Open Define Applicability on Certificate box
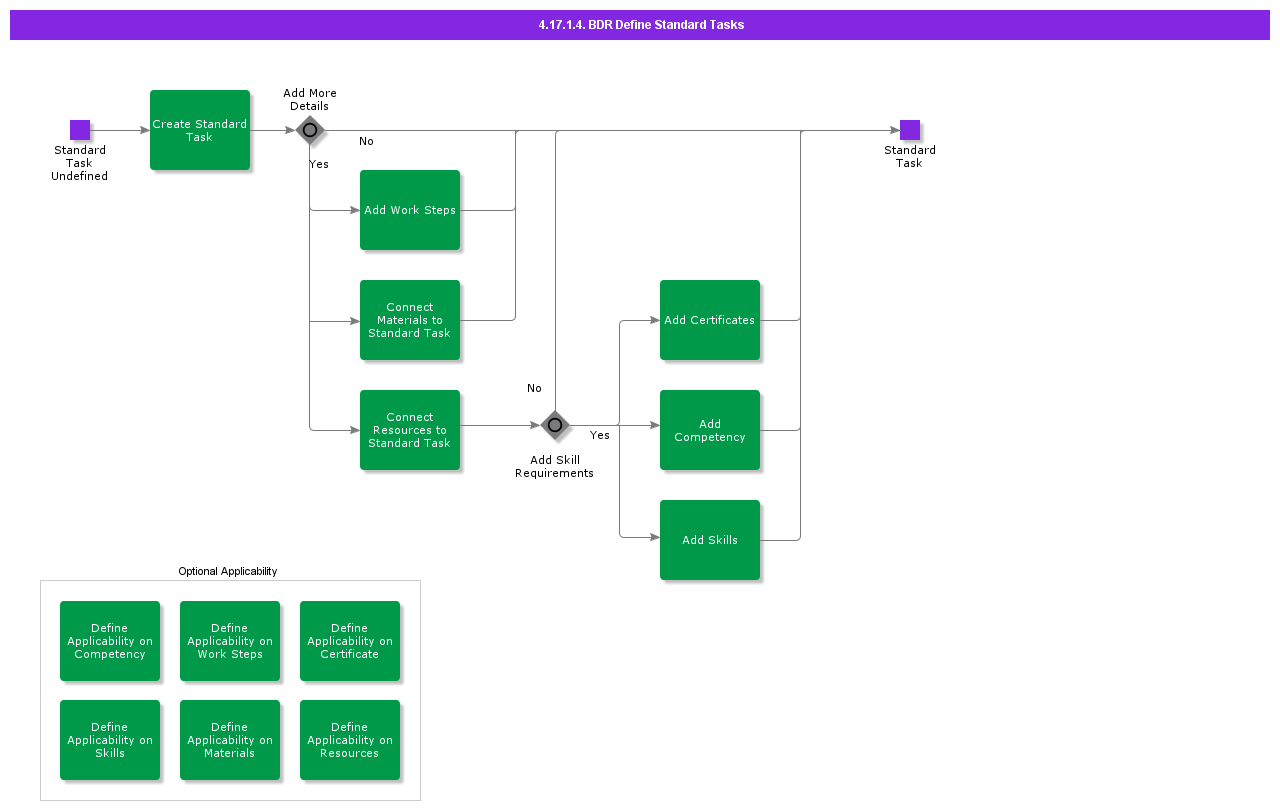 point(350,641)
